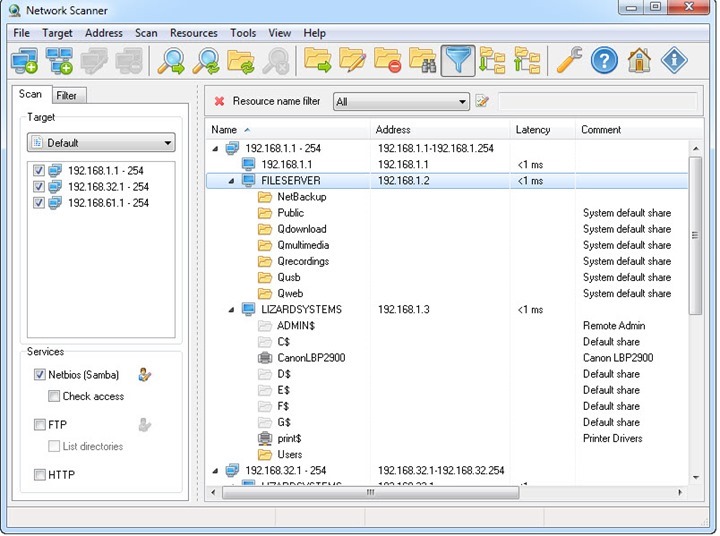Click the folder with red minus icon
Viewport: 720px width, 536px height.
(387, 61)
